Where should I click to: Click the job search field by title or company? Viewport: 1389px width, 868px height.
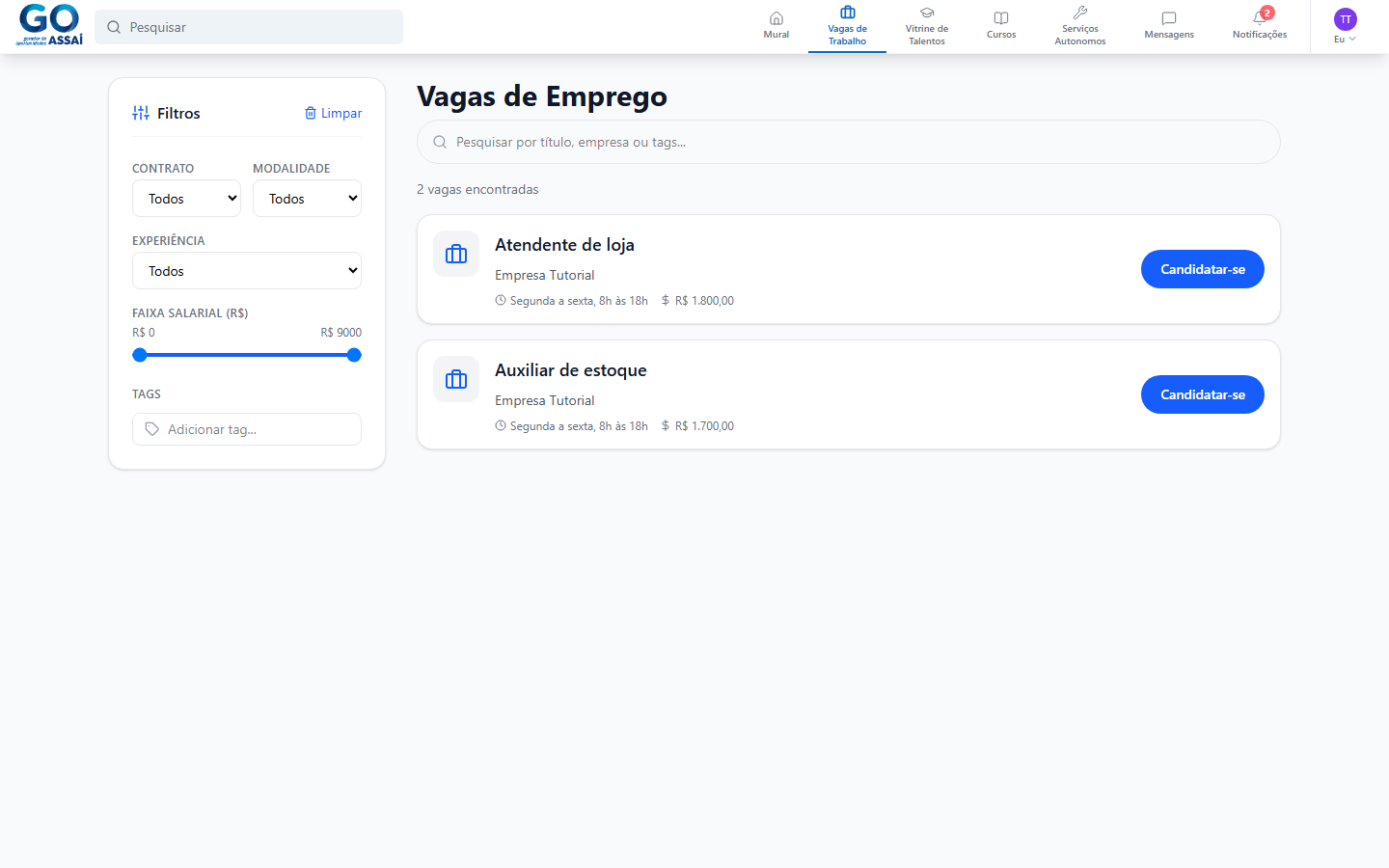[x=849, y=142]
